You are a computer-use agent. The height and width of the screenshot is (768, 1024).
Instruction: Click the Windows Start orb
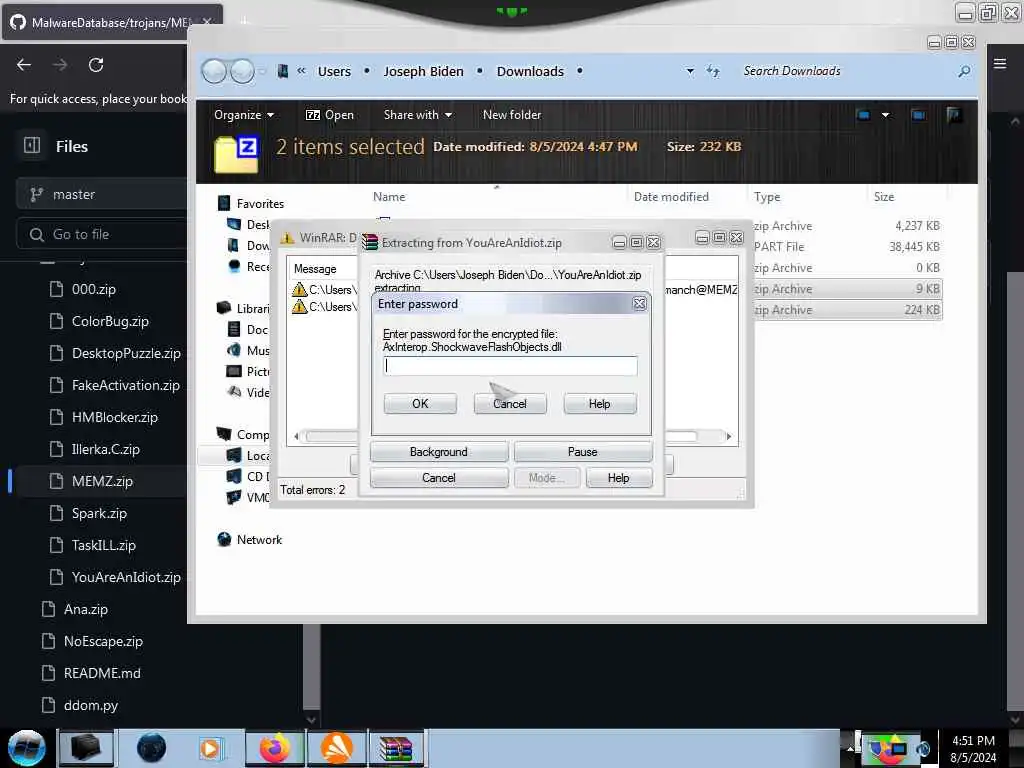[x=27, y=748]
